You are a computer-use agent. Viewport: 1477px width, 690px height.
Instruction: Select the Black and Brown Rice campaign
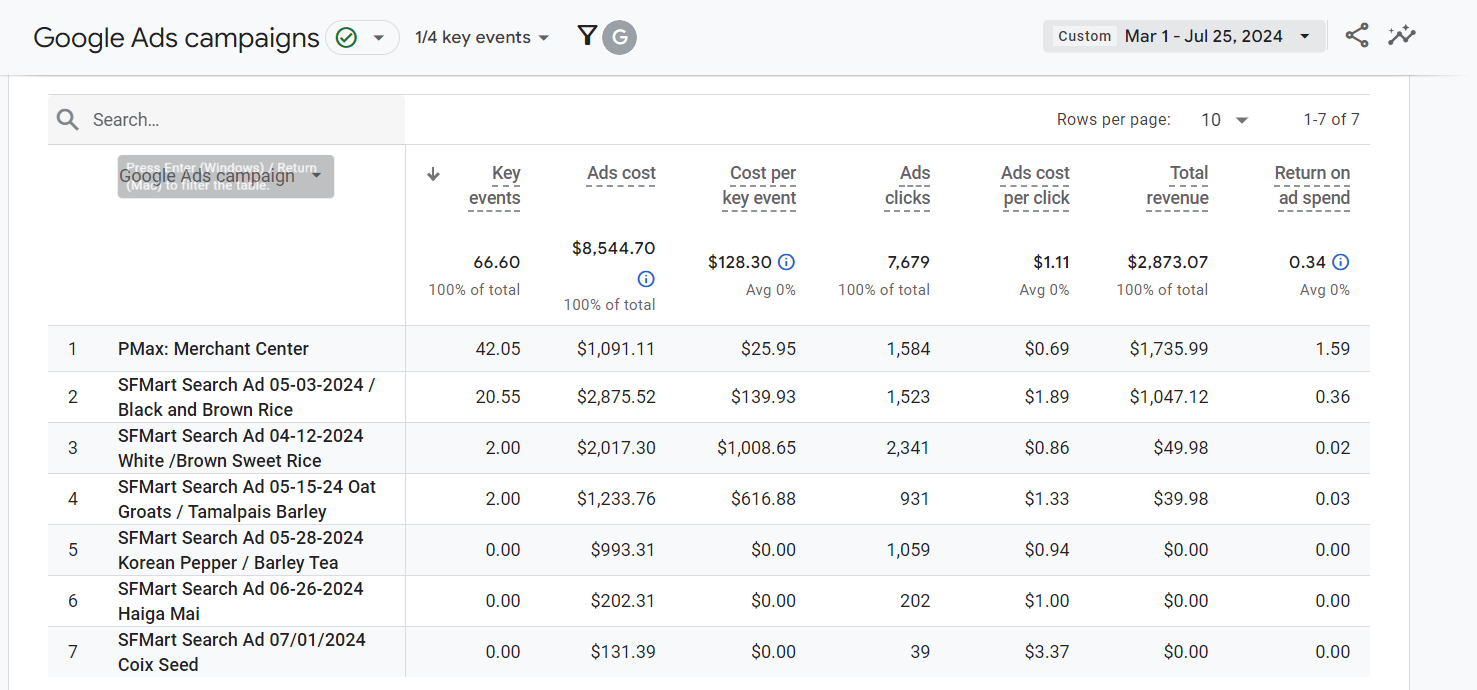pyautogui.click(x=246, y=397)
